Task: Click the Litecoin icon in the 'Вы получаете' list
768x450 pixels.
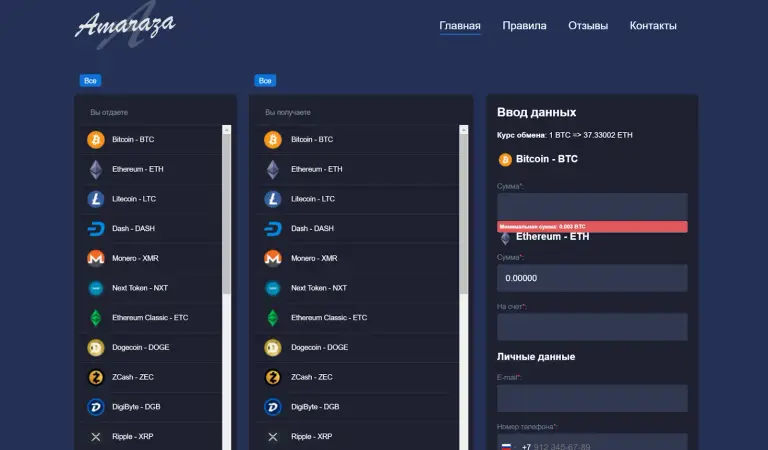Action: [273, 199]
